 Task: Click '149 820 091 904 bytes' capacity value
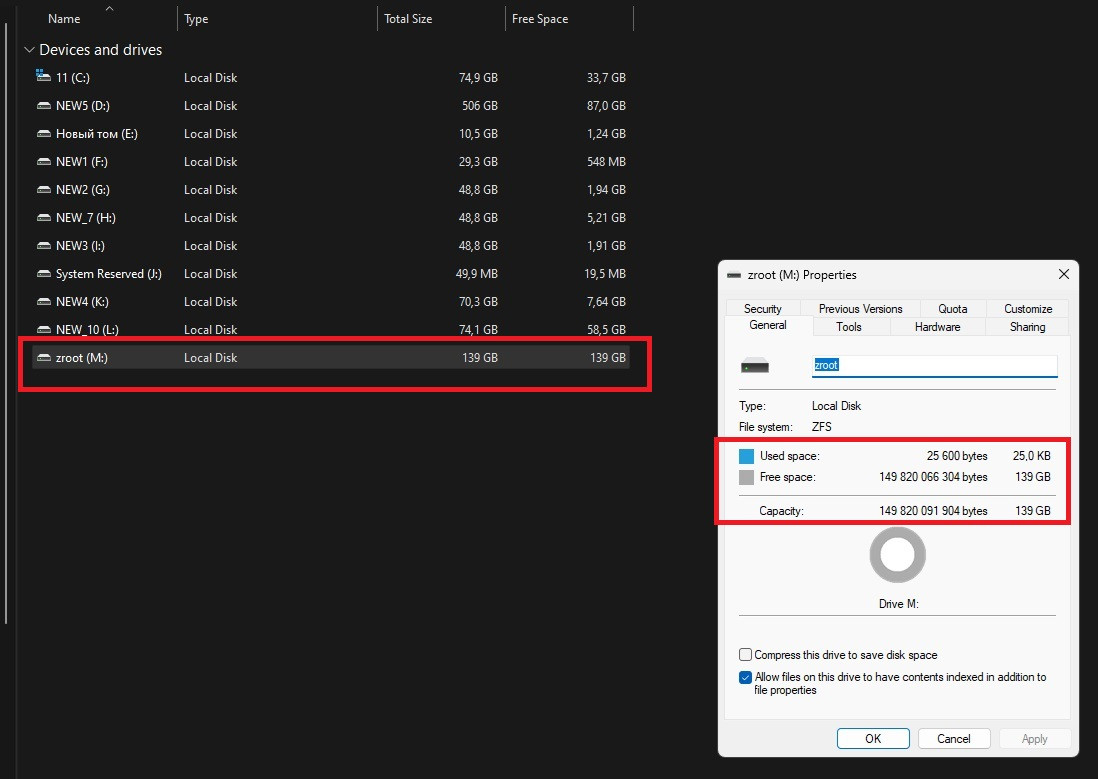[x=933, y=511]
